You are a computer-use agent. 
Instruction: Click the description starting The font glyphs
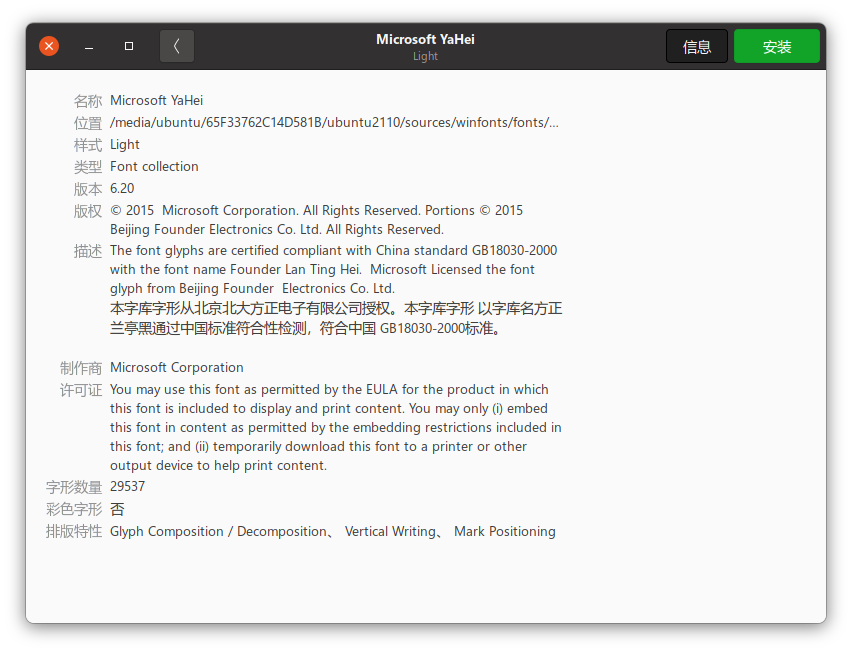(x=334, y=269)
